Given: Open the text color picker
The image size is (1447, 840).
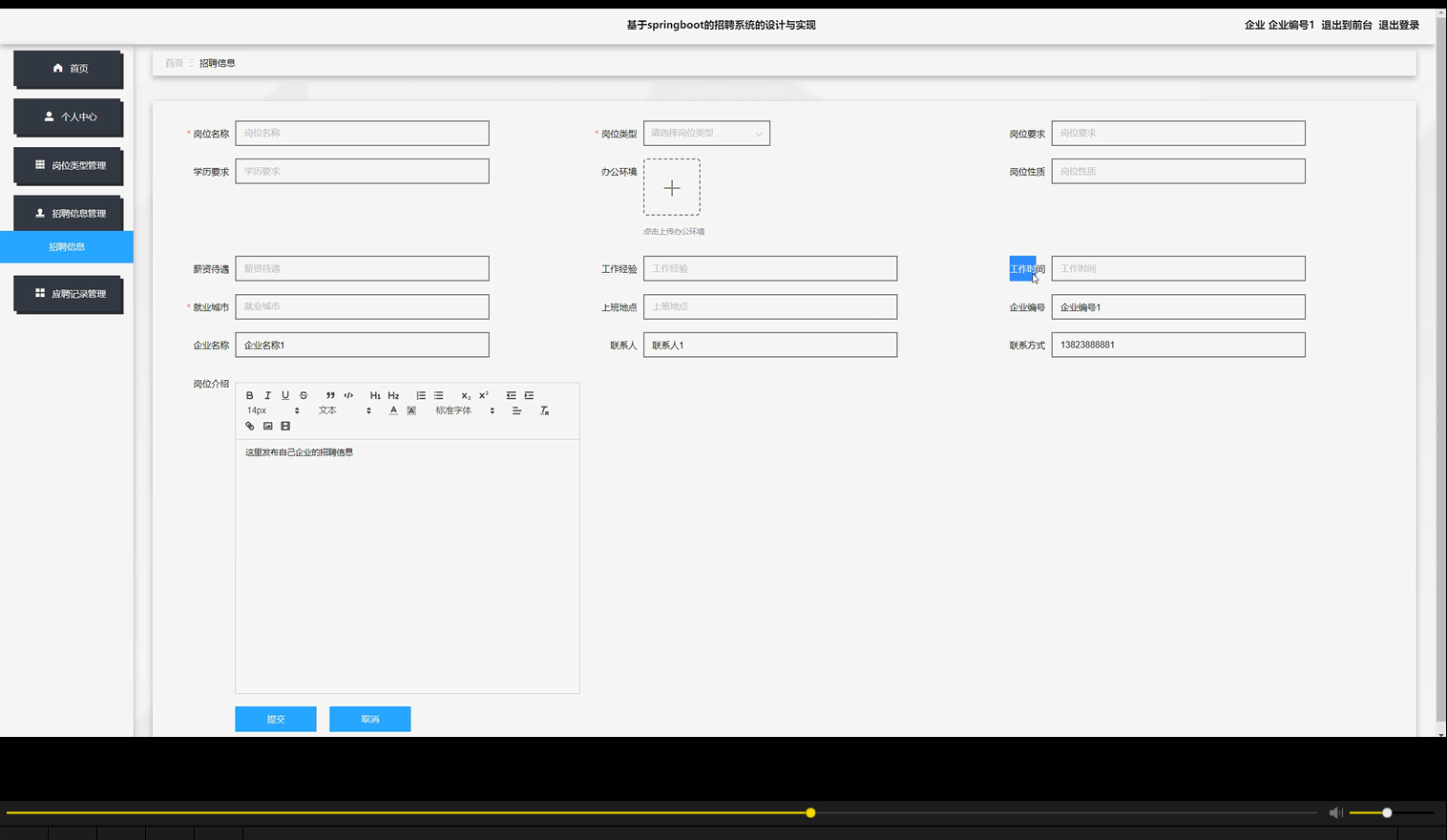Looking at the screenshot, I should click(393, 410).
